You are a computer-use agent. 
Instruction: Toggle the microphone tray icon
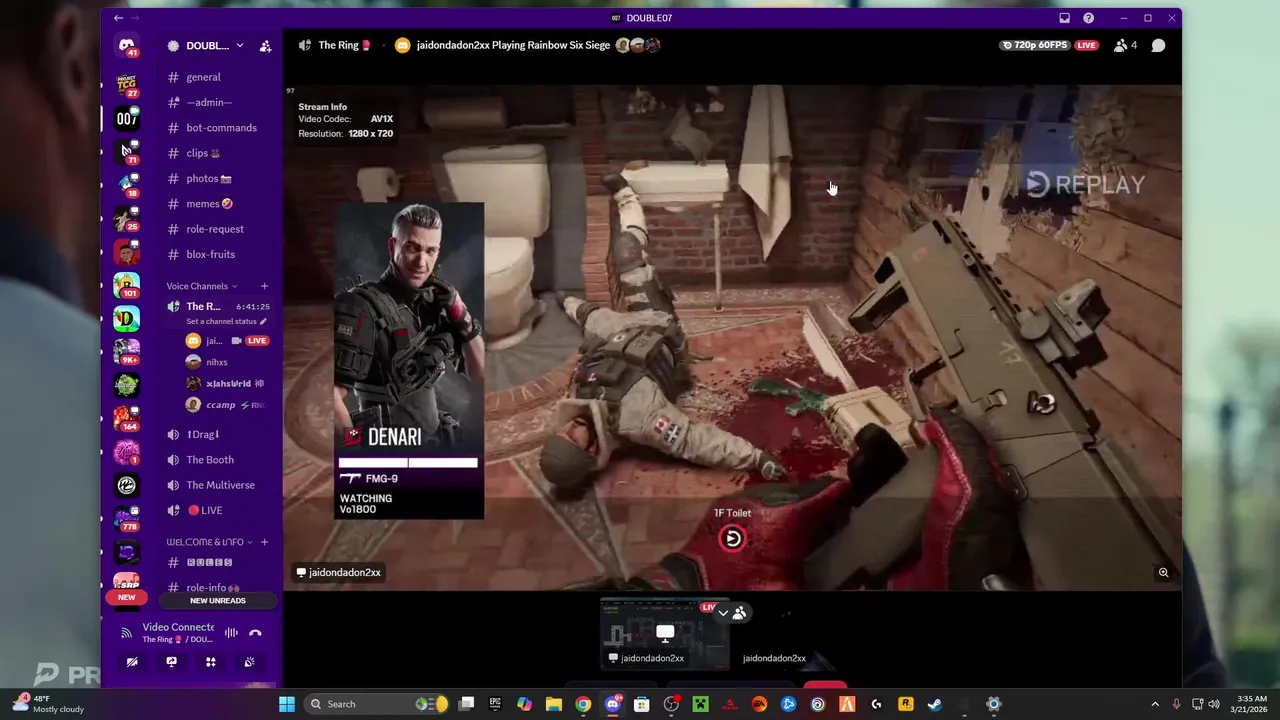[1176, 704]
